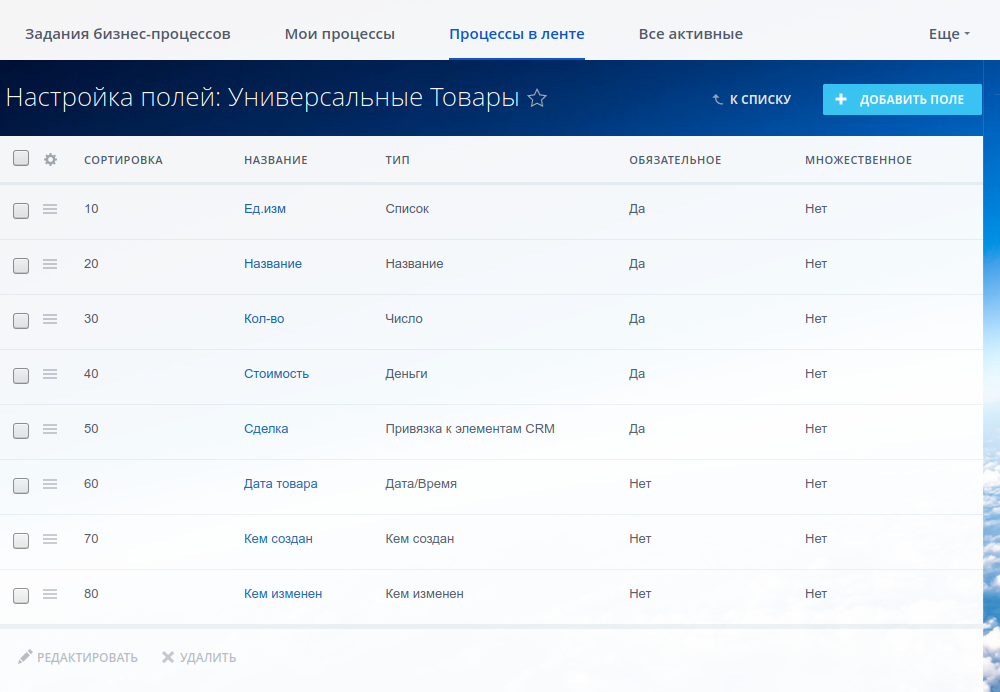1000x692 pixels.
Task: Click the row menu icon for Дата товара
Action: [x=50, y=484]
